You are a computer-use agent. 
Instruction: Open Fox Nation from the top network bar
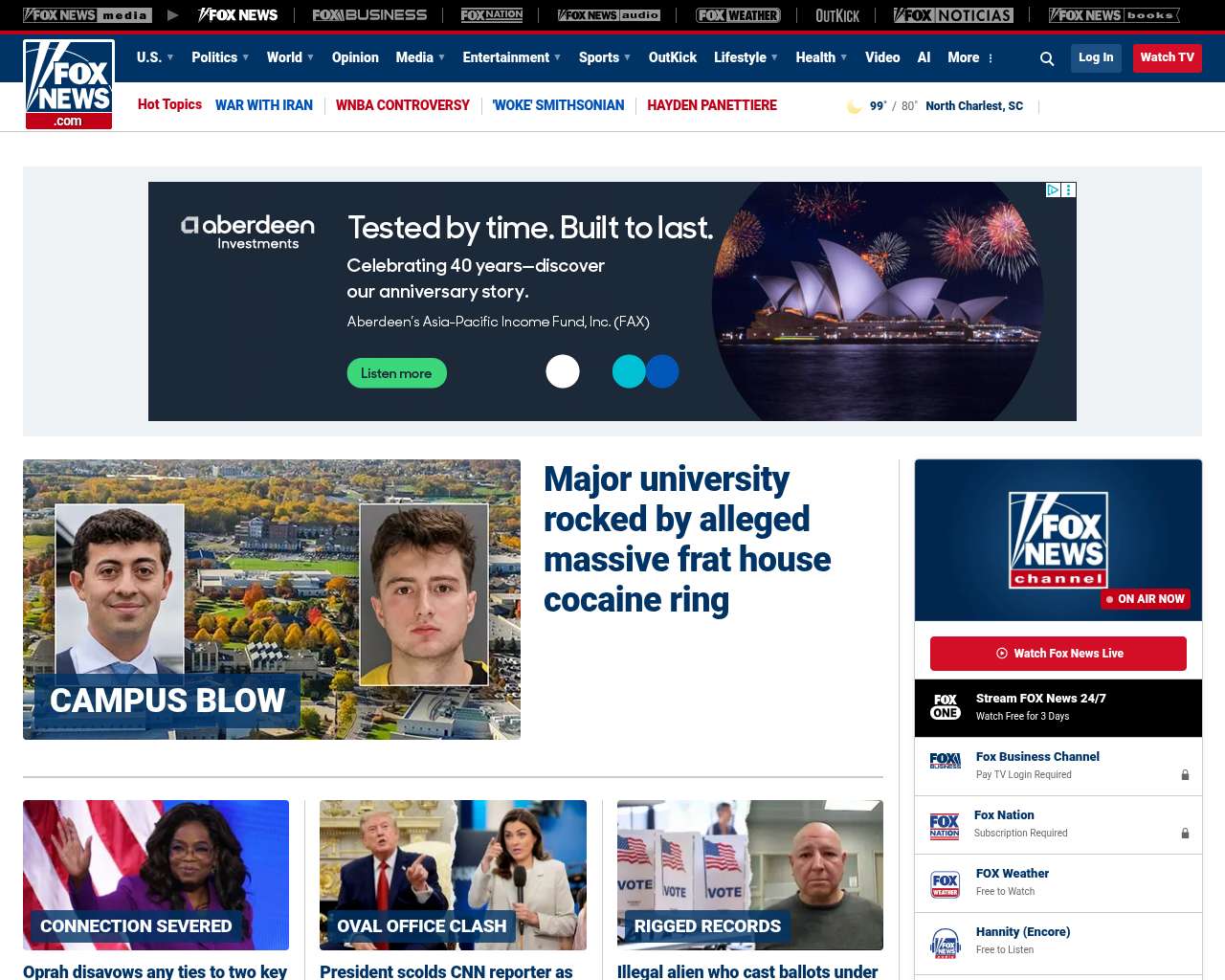click(492, 15)
